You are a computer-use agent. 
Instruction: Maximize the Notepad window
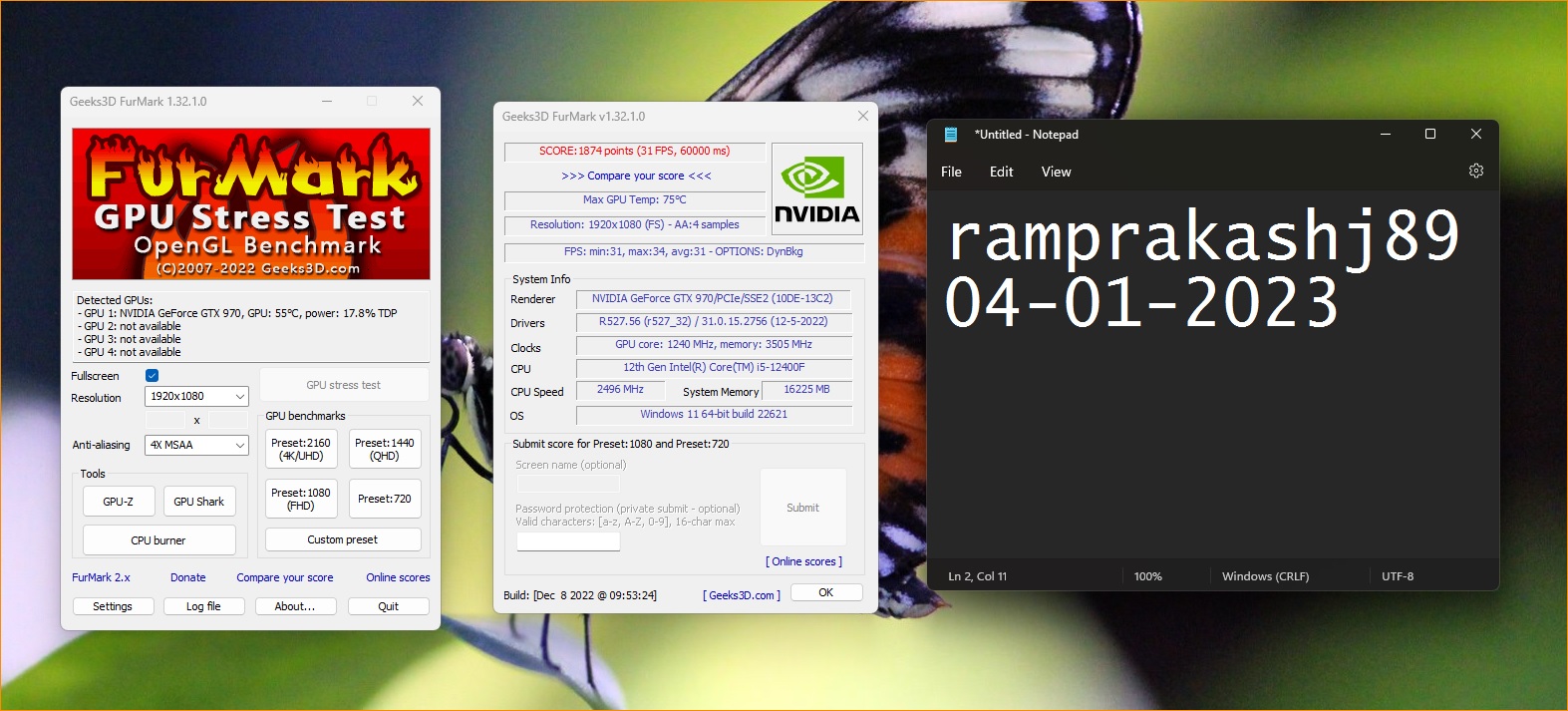pyautogui.click(x=1429, y=135)
